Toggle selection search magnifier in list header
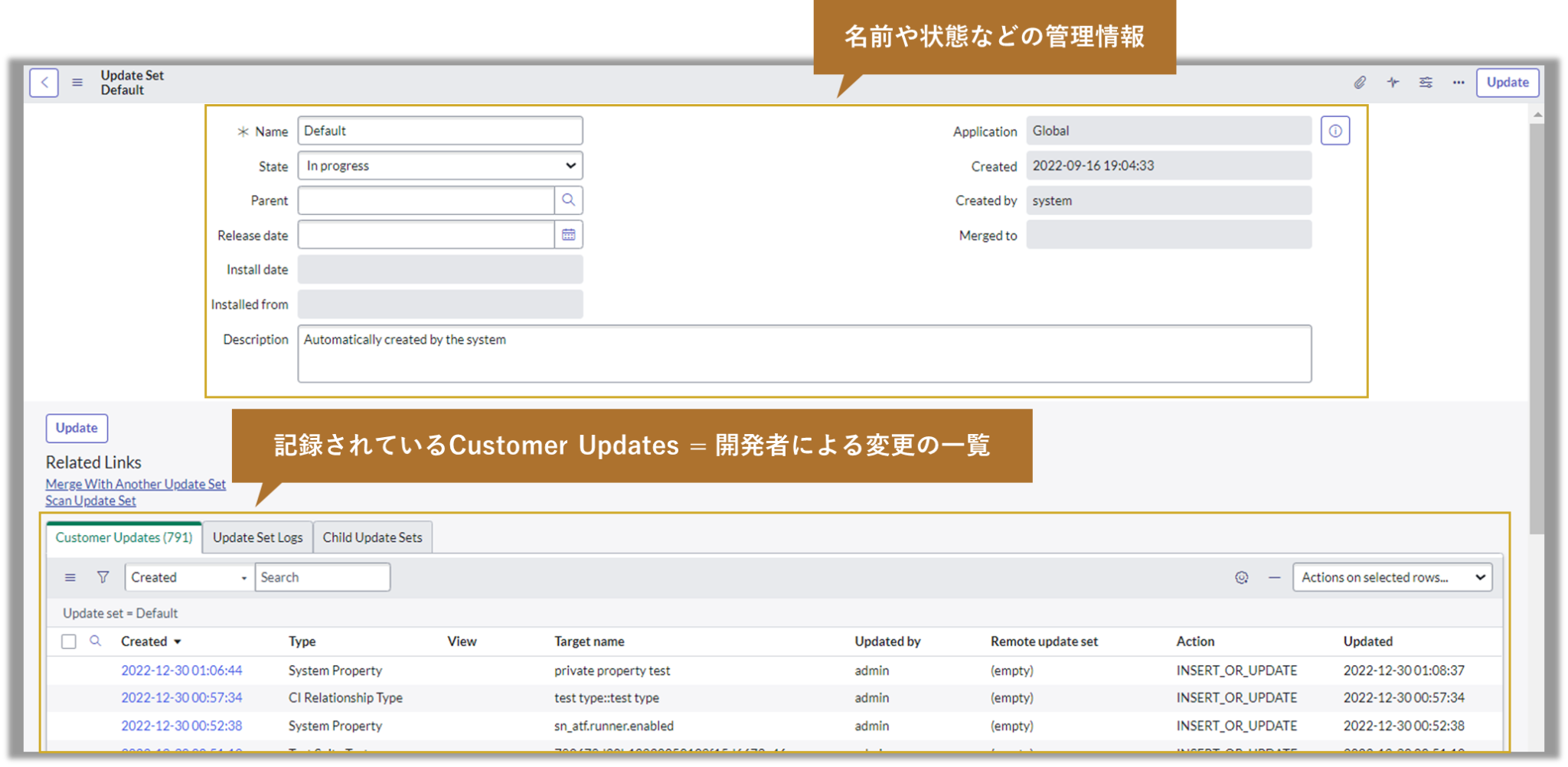The height and width of the screenshot is (767, 1568). point(95,641)
